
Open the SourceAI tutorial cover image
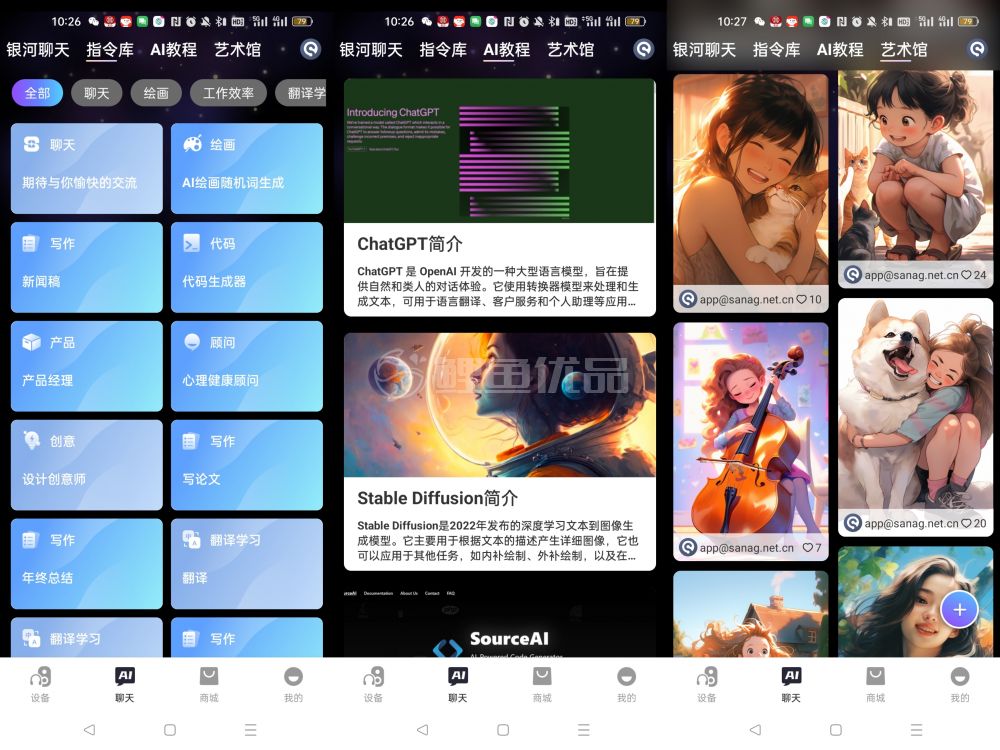click(499, 622)
